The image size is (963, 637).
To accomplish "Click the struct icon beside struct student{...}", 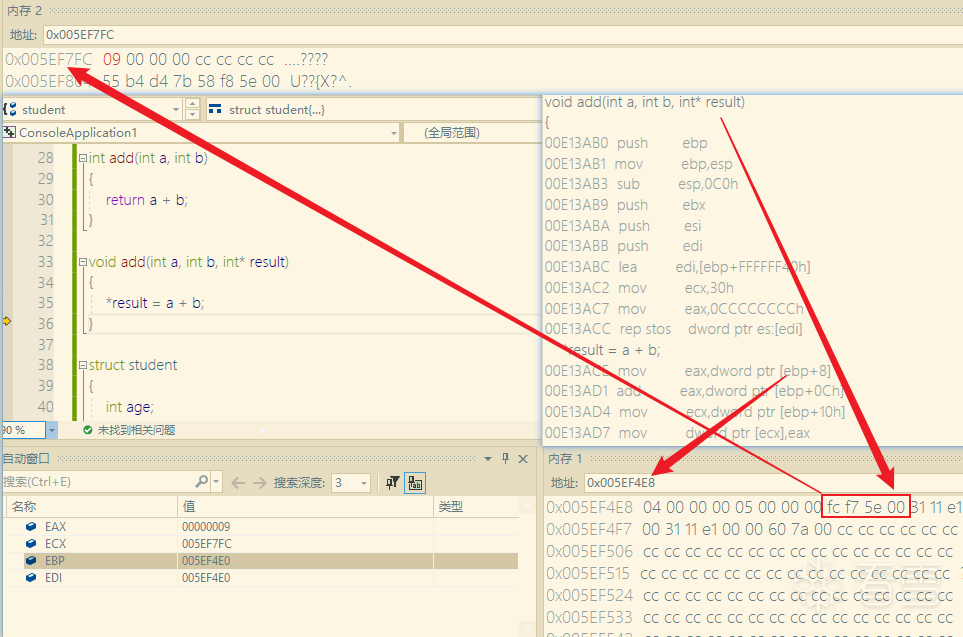I will (x=215, y=109).
